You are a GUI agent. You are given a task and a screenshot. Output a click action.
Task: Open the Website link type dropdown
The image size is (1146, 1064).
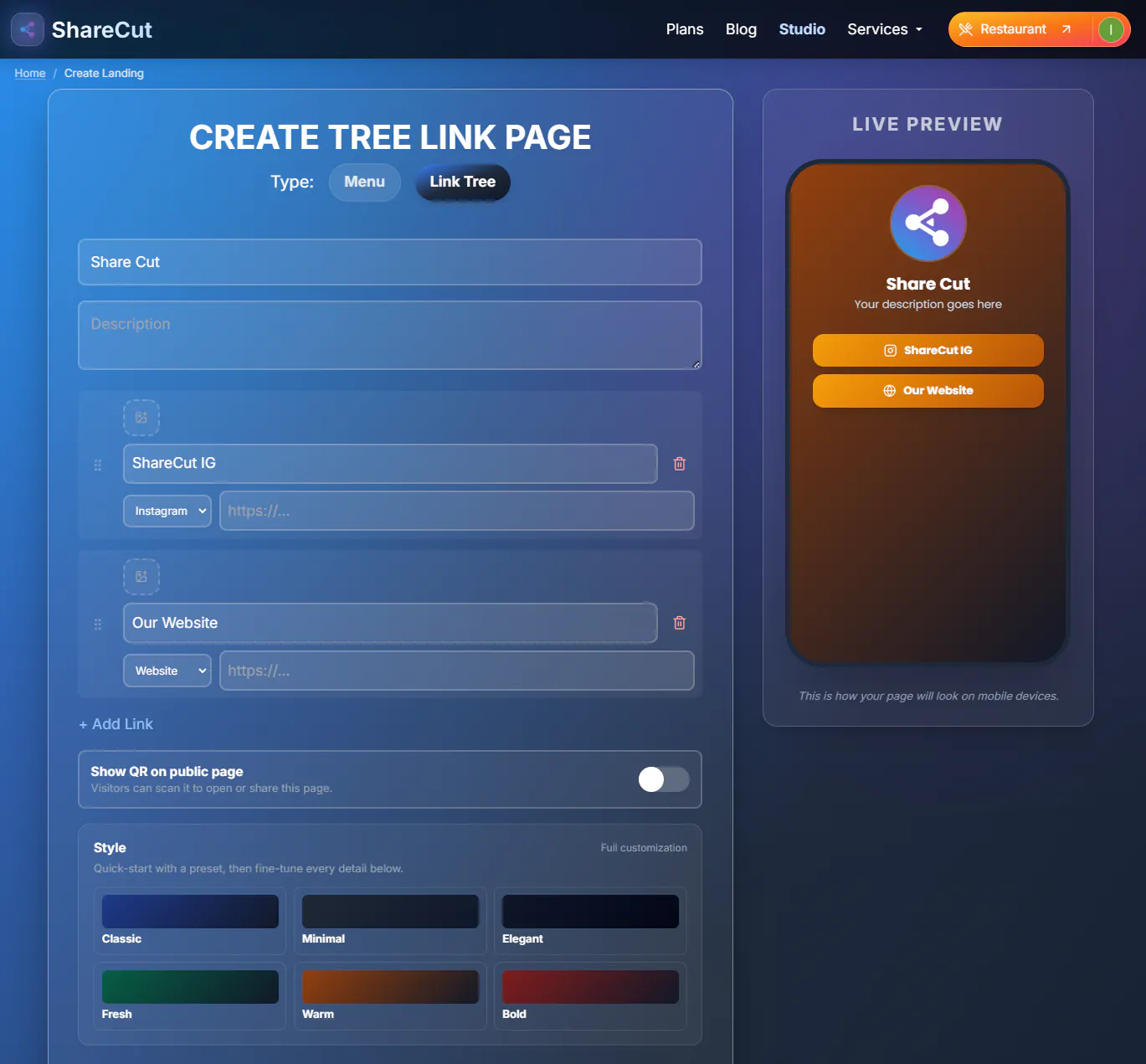pyautogui.click(x=167, y=671)
